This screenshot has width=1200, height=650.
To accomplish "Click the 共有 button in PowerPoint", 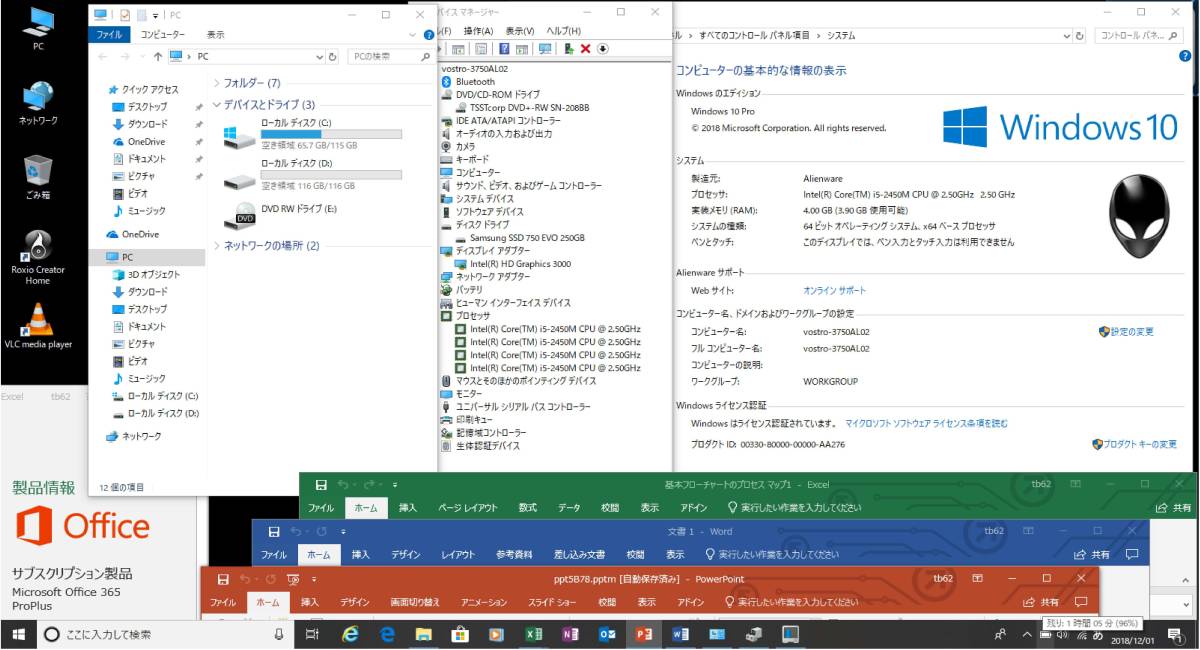I will (1040, 602).
